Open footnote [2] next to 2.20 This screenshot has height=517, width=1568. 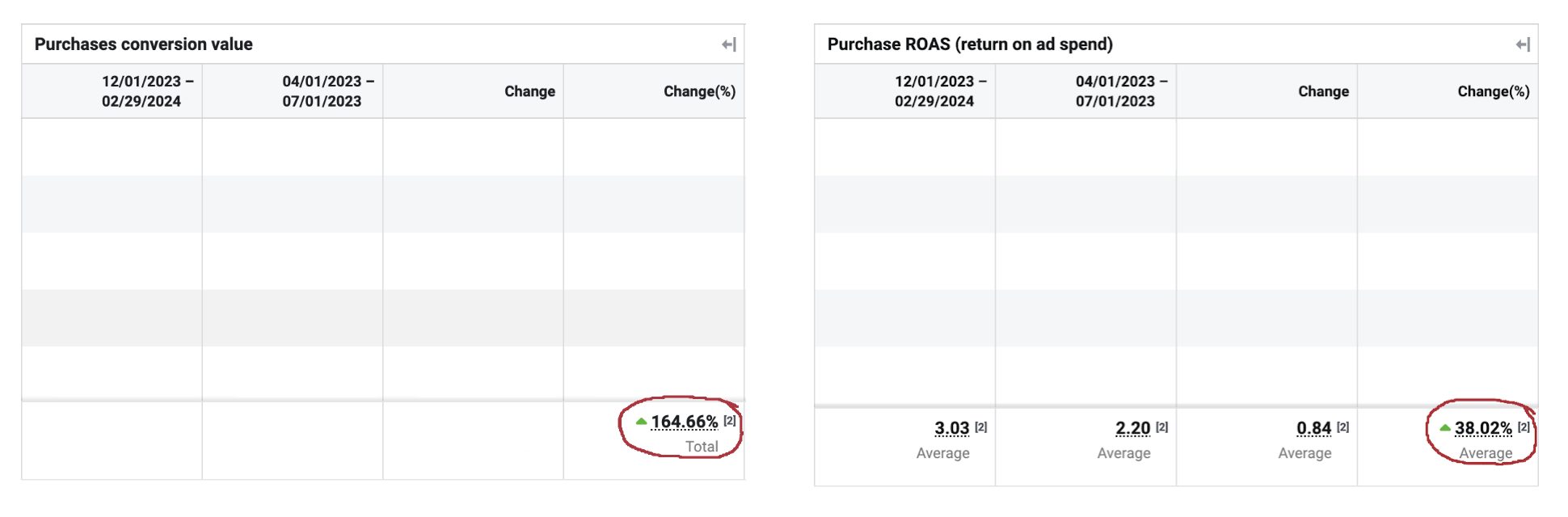pyautogui.click(x=1161, y=427)
